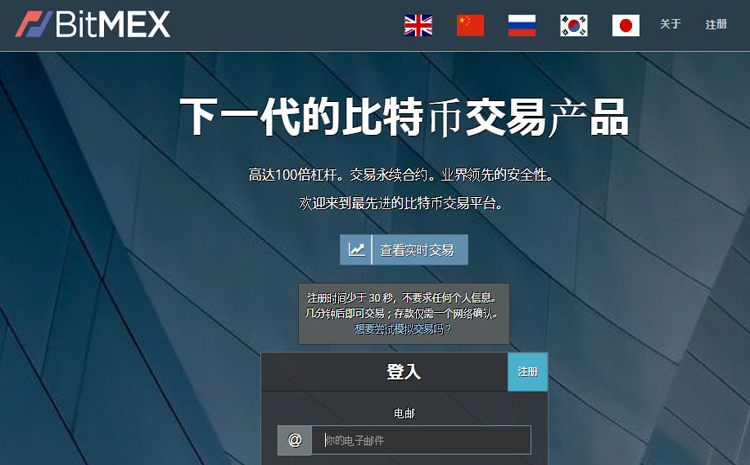This screenshot has width=750, height=465.
Task: Open the 想要尝试模拟交易吗？ link
Action: [x=403, y=329]
